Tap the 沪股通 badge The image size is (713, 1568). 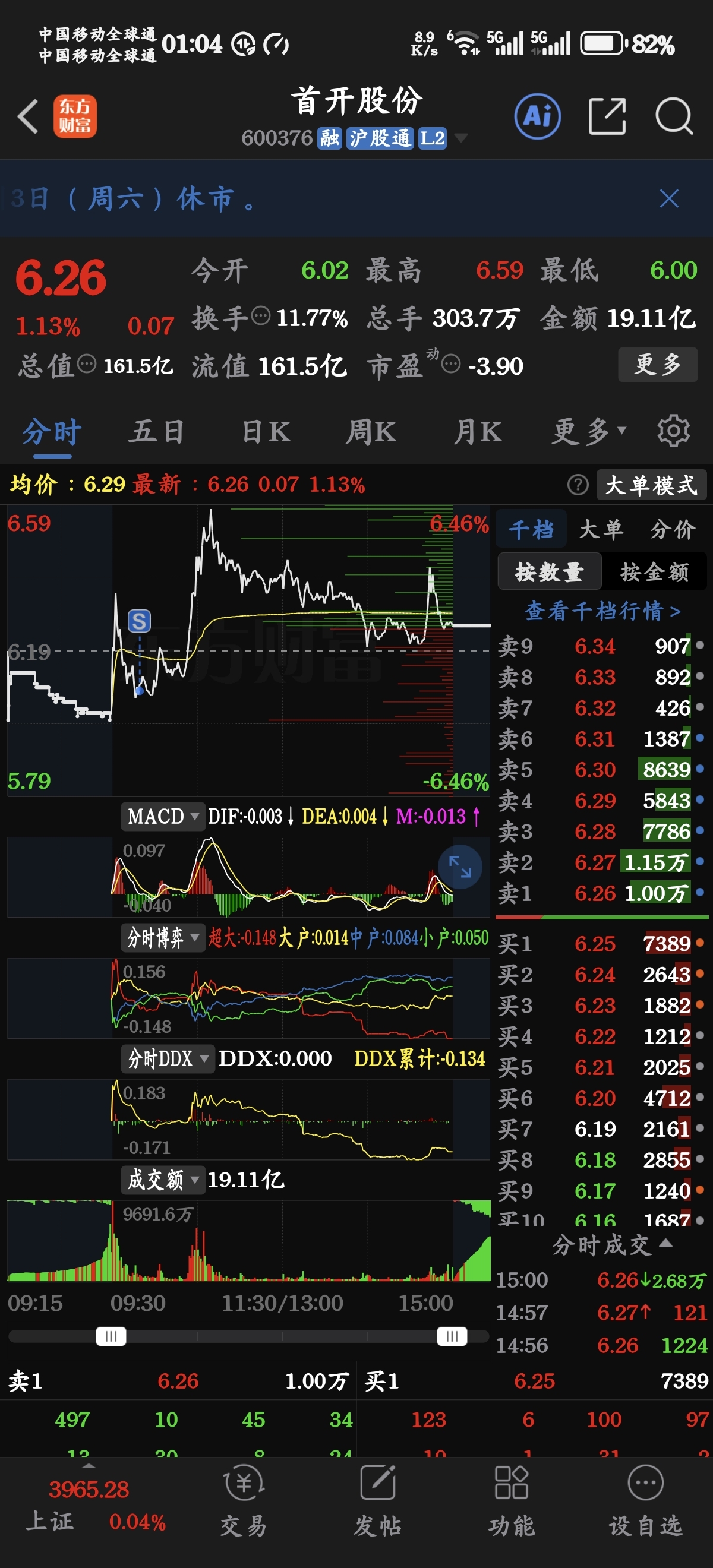(x=380, y=138)
